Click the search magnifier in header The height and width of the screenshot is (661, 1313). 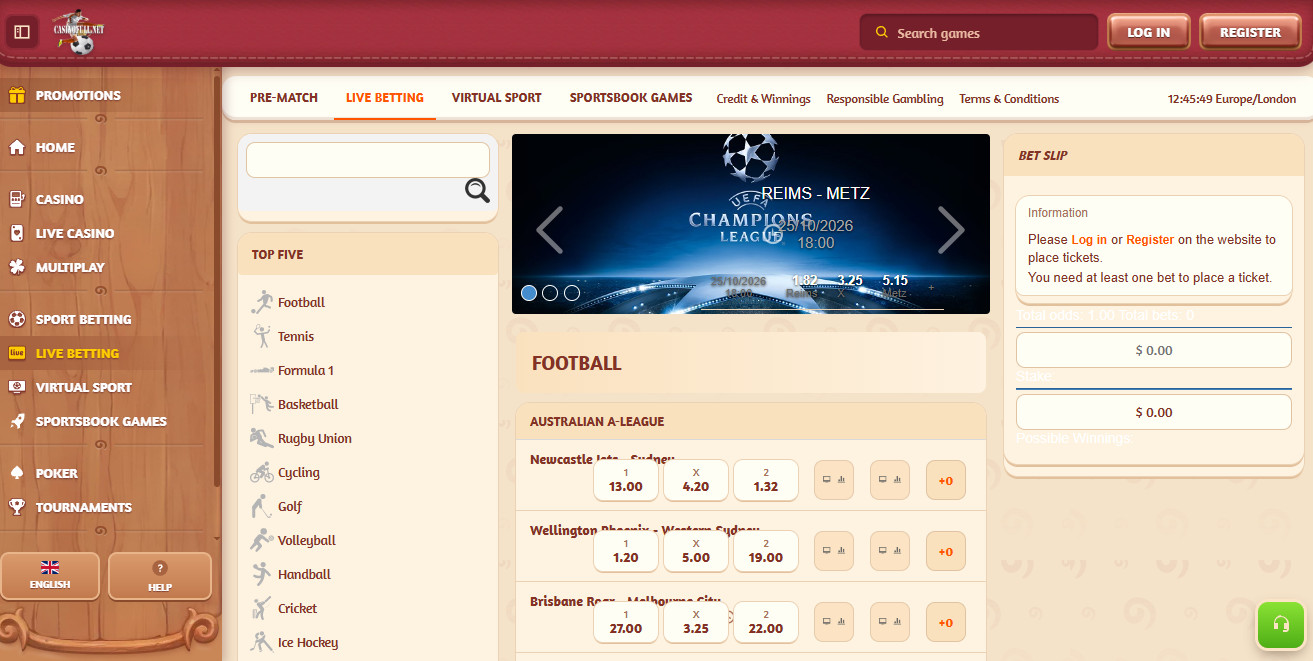[881, 33]
